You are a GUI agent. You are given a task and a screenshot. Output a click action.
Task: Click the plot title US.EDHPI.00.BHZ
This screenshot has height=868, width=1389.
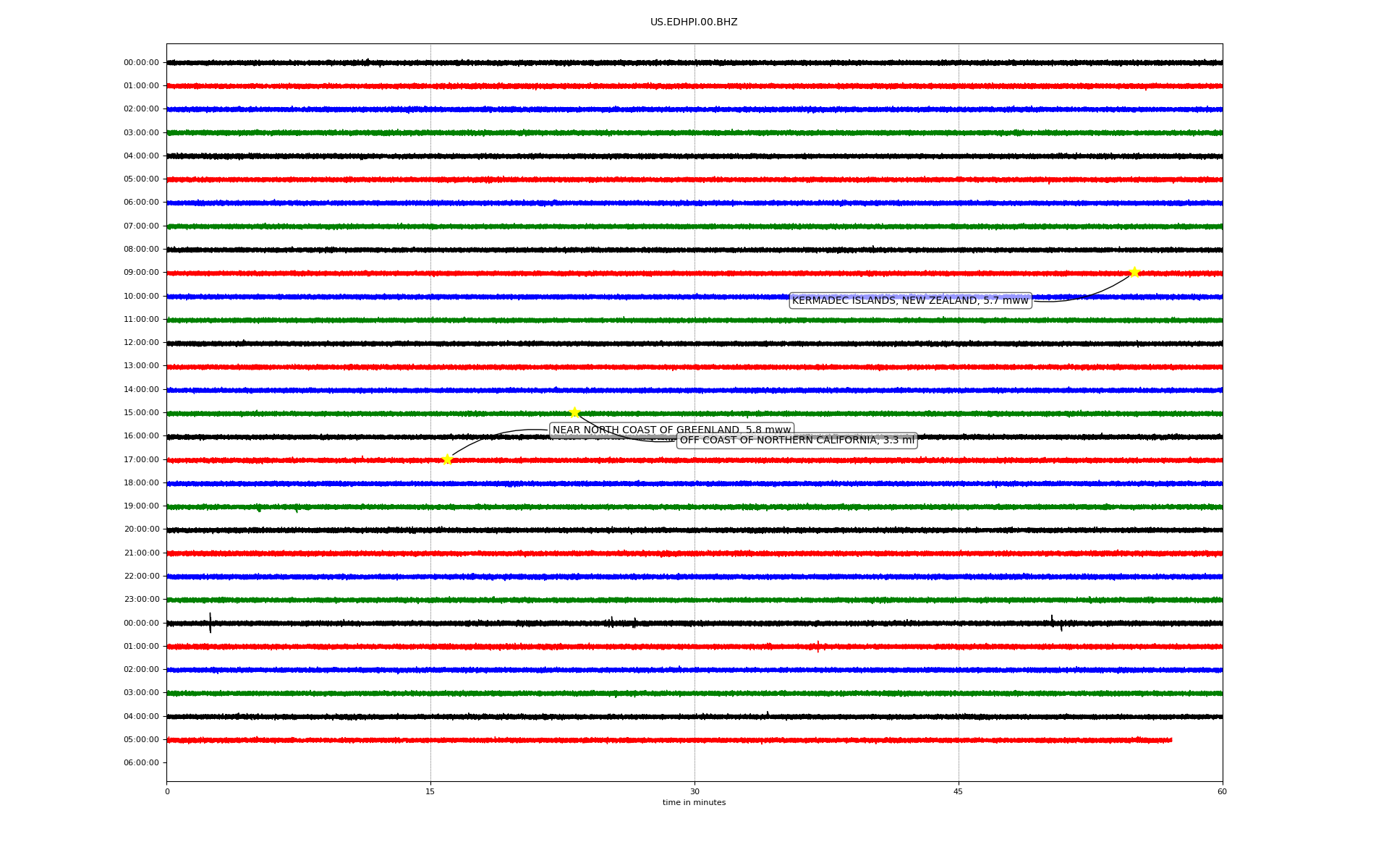click(x=694, y=22)
